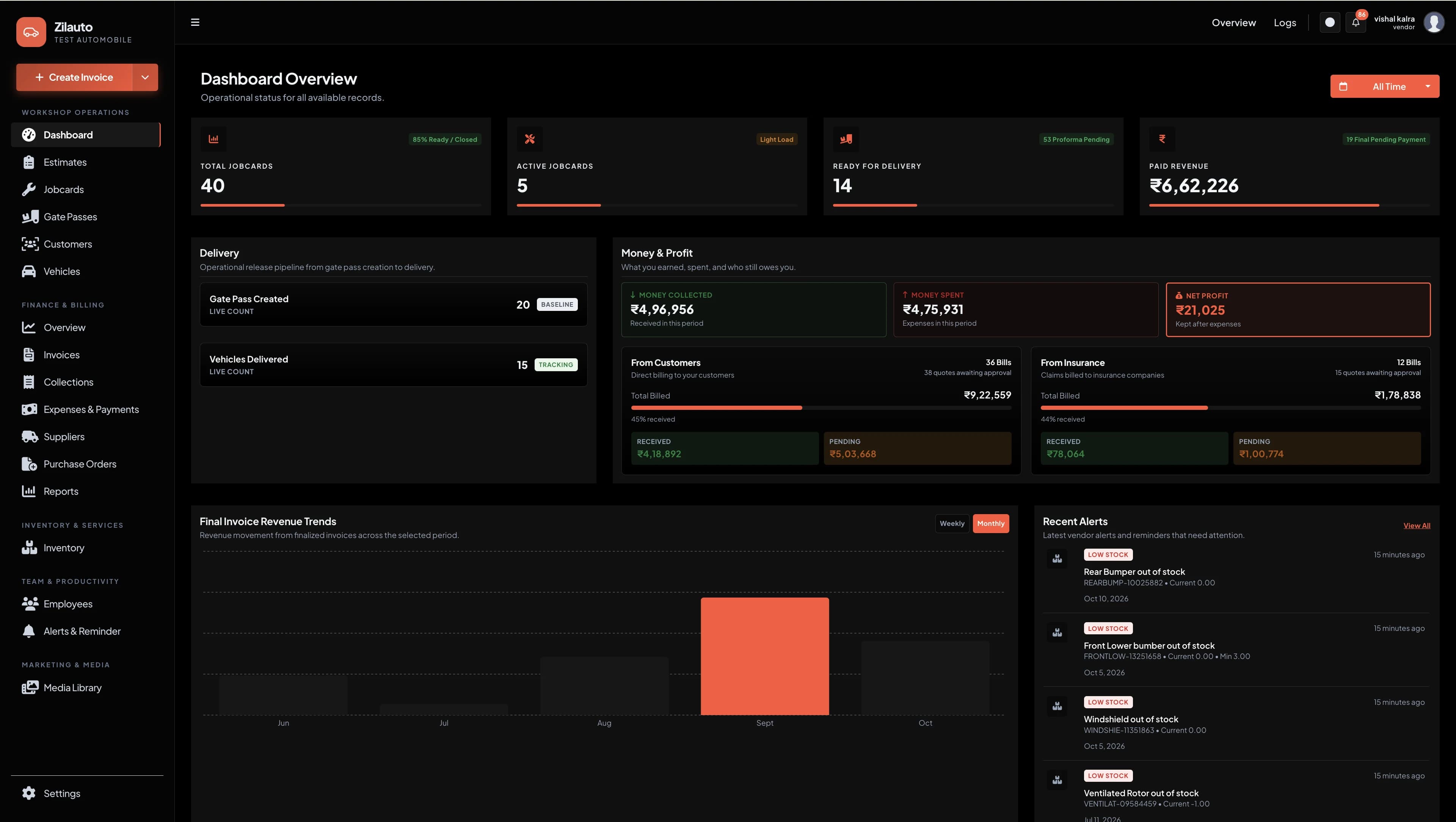
Task: Open the All Time date range dropdown
Action: (x=1385, y=86)
